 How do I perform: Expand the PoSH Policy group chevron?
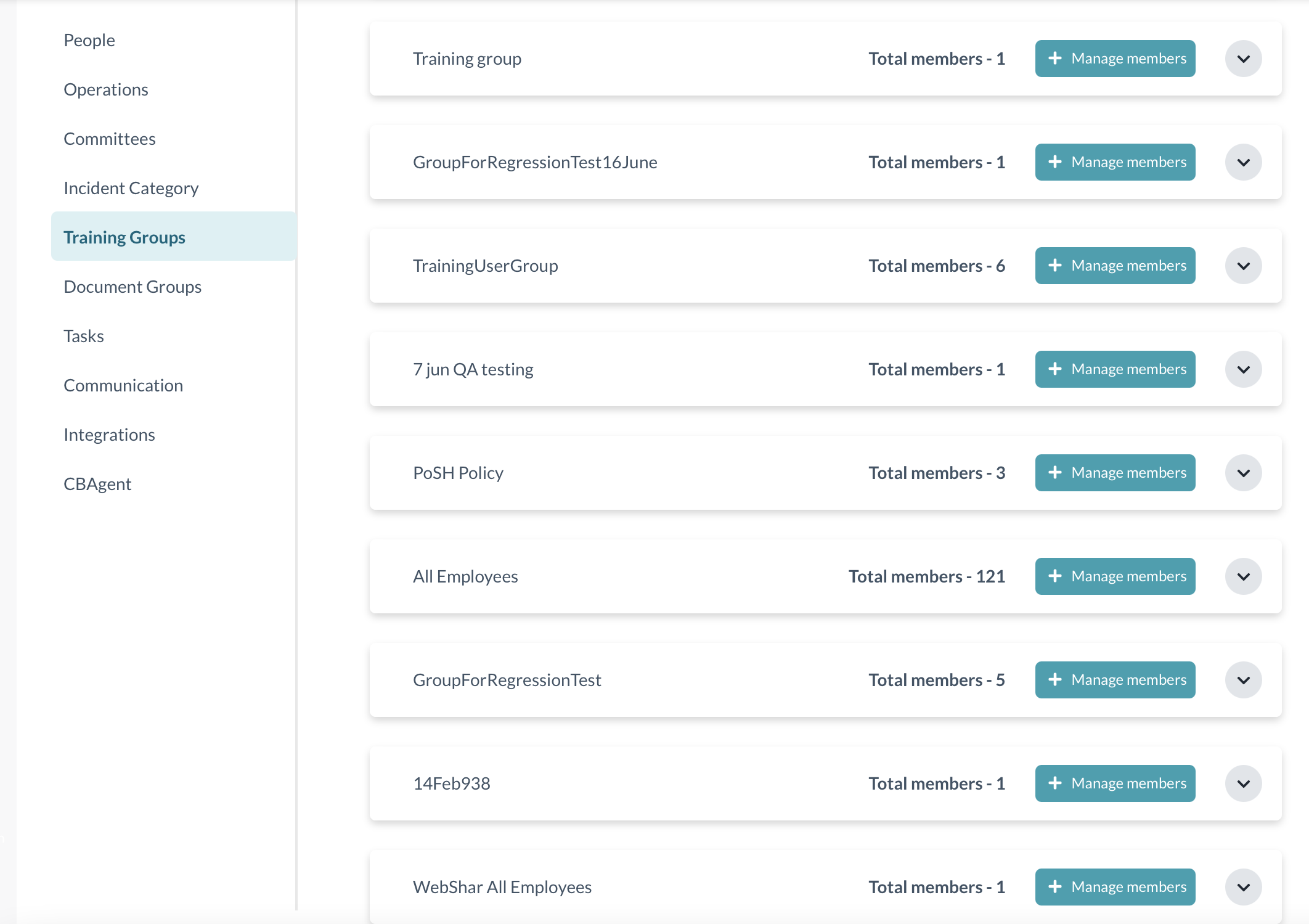click(1243, 473)
